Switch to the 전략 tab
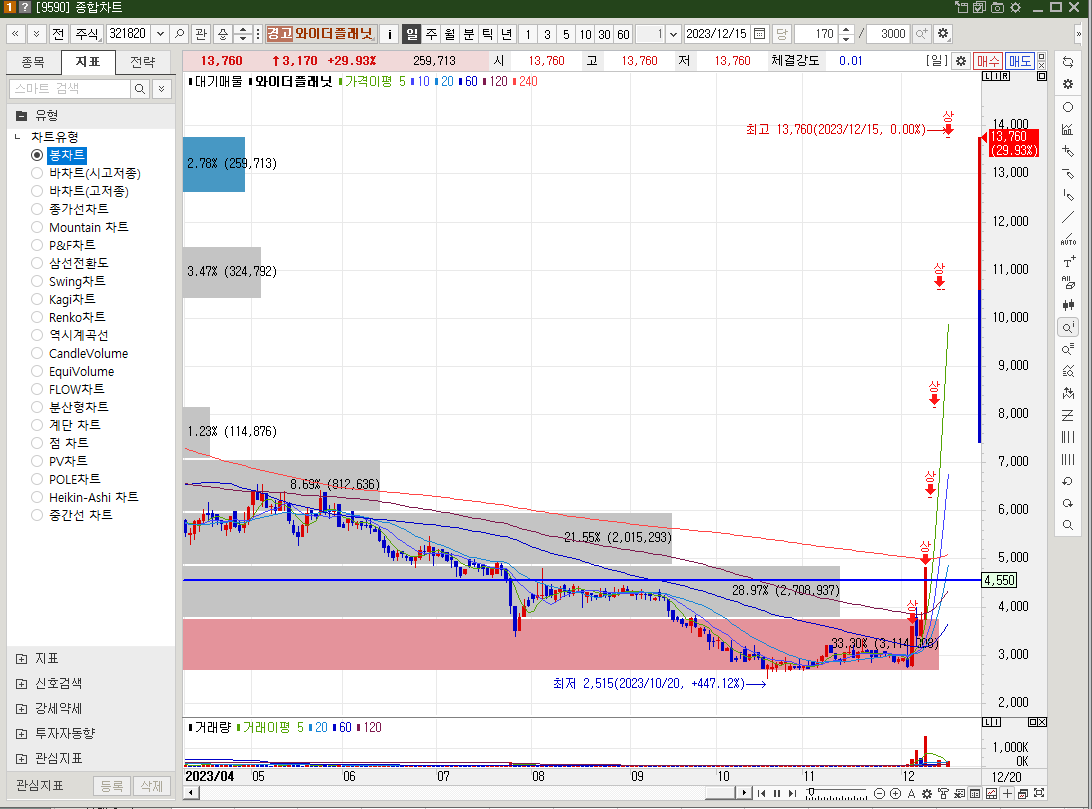This screenshot has height=809, width=1092. 143,62
